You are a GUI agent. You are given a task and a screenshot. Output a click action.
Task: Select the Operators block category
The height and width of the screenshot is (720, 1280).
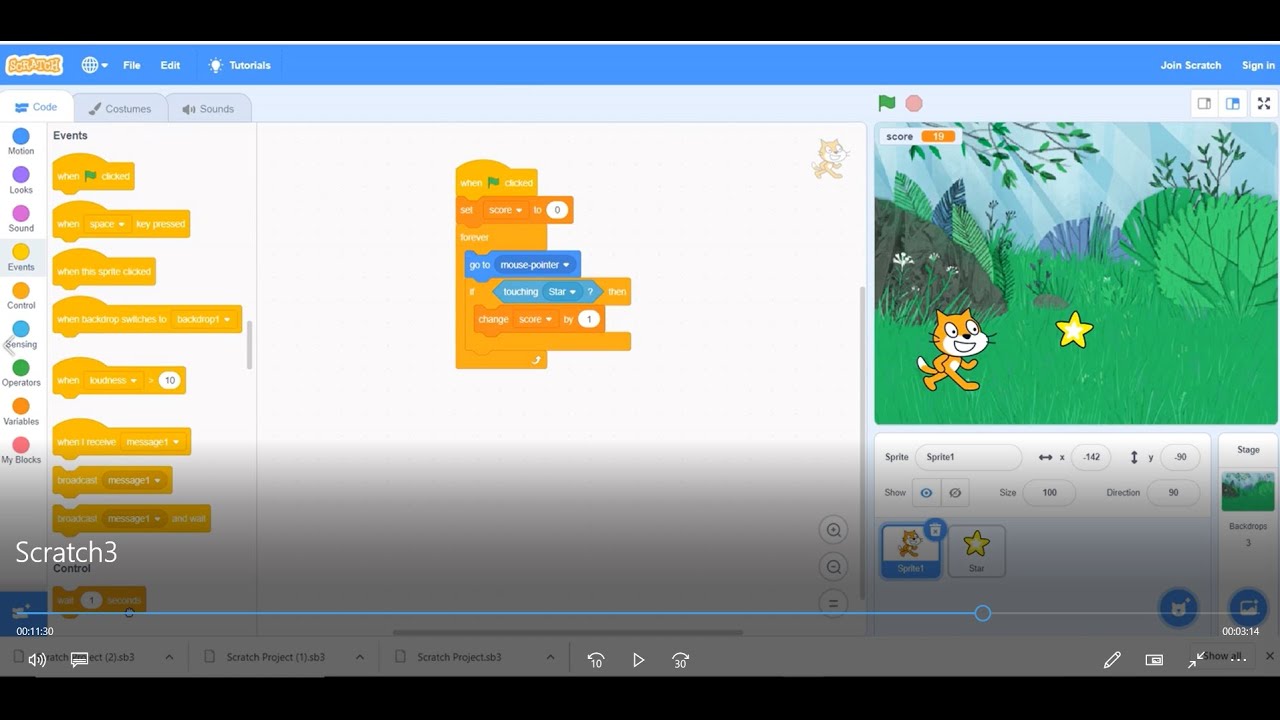click(x=21, y=373)
